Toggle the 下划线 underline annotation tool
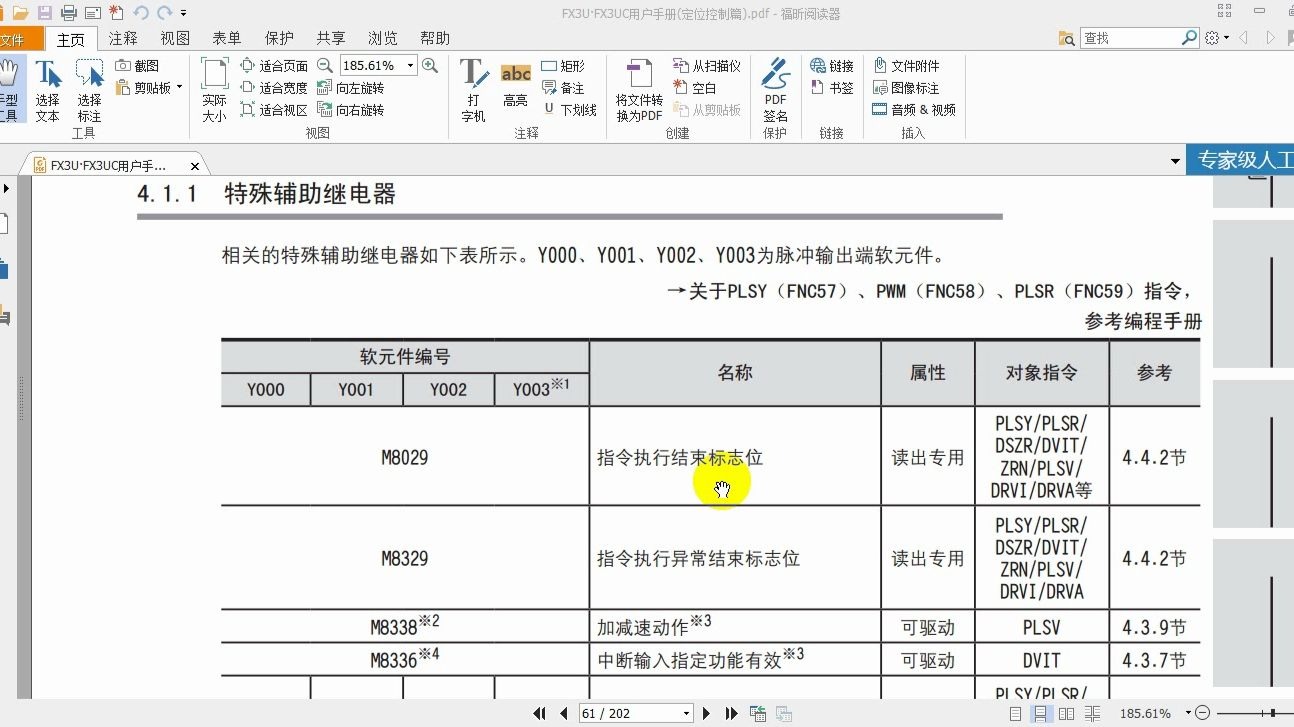 (x=572, y=108)
